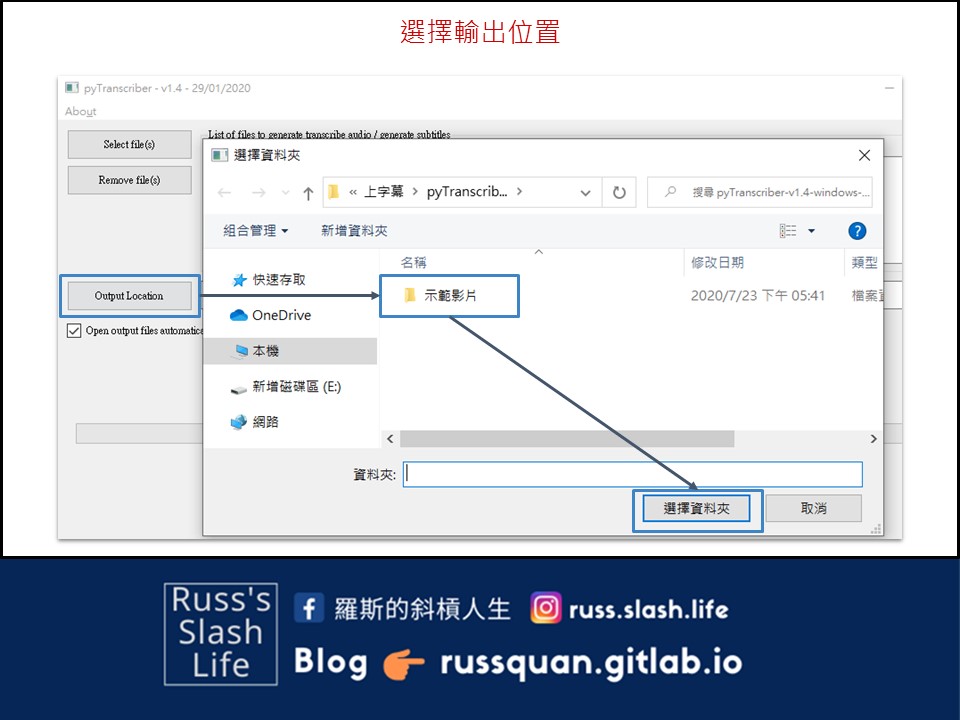Expand the address bar history dropdown
Image resolution: width=960 pixels, height=720 pixels.
click(x=585, y=193)
